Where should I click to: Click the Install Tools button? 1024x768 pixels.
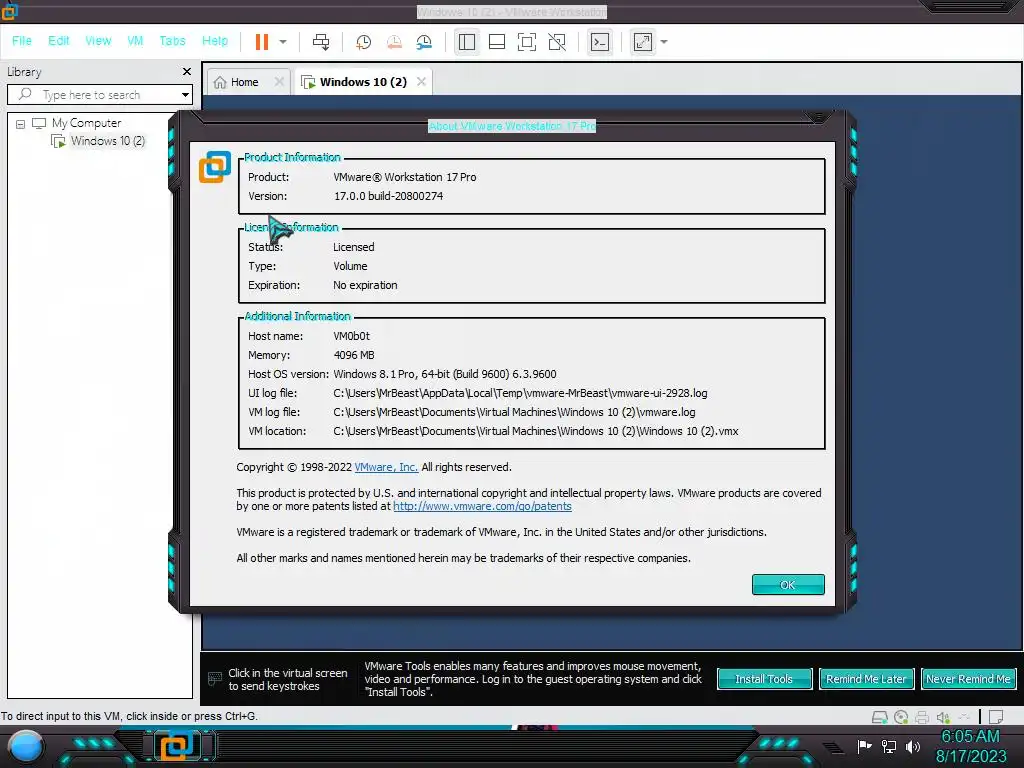[764, 679]
